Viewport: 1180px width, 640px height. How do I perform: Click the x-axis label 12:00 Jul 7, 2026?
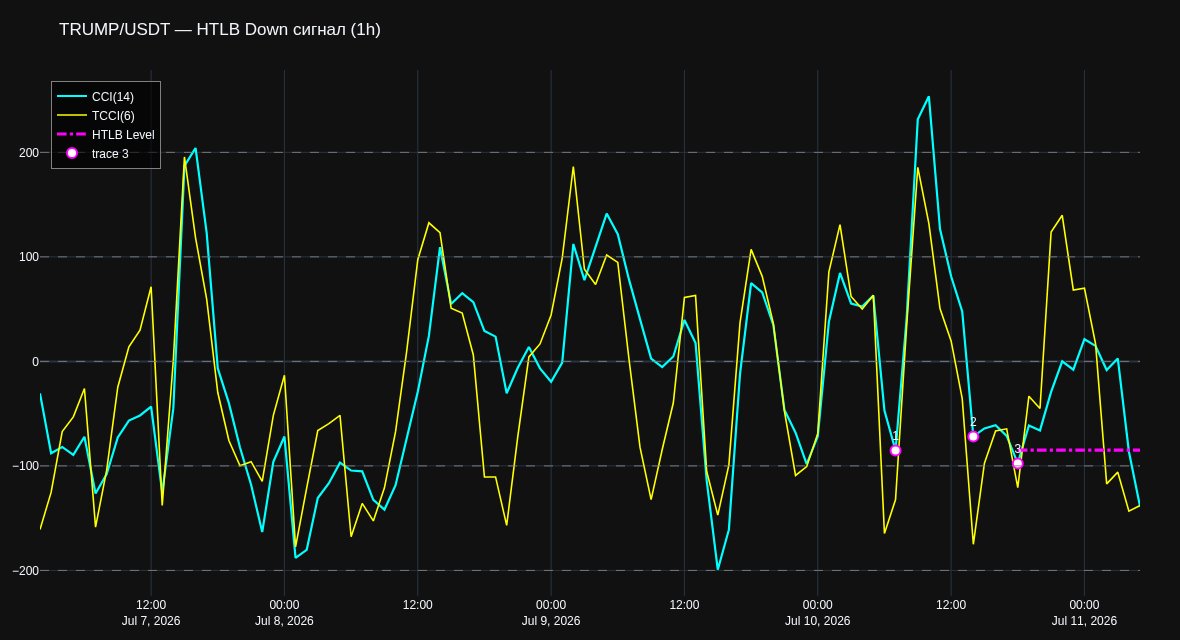[151, 613]
